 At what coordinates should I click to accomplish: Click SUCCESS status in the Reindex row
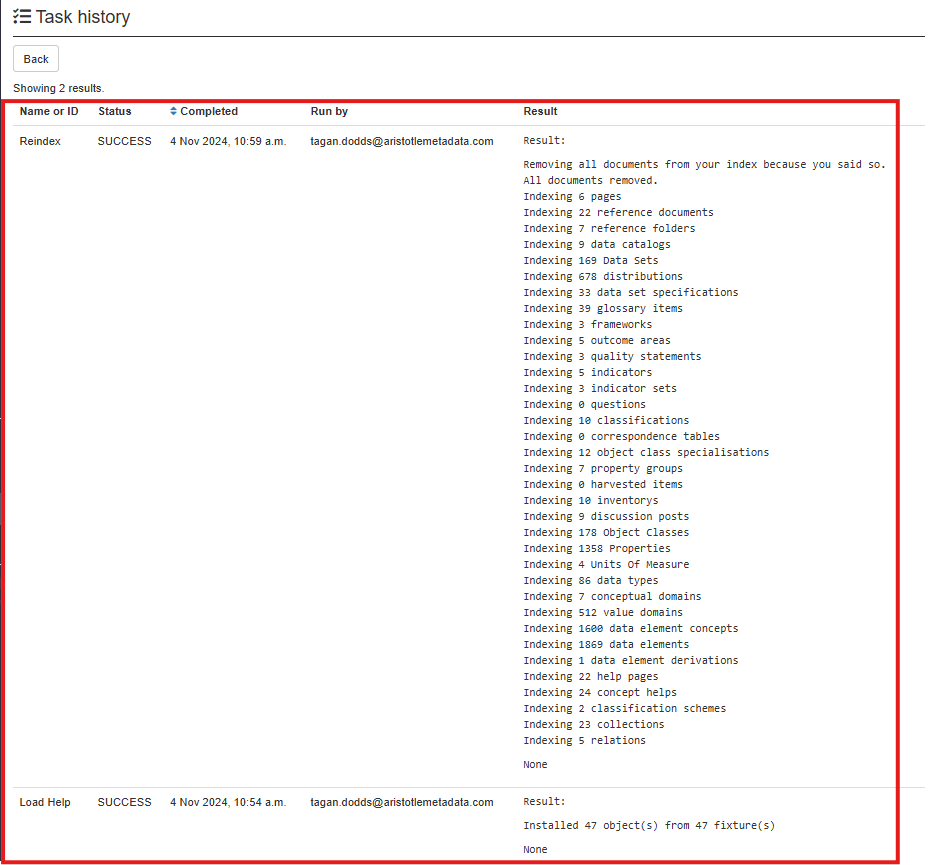pyautogui.click(x=124, y=141)
